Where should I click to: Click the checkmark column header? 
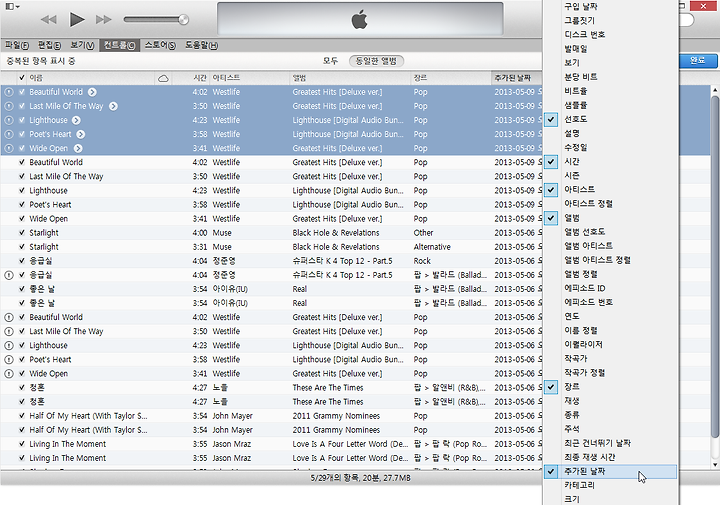[22, 78]
